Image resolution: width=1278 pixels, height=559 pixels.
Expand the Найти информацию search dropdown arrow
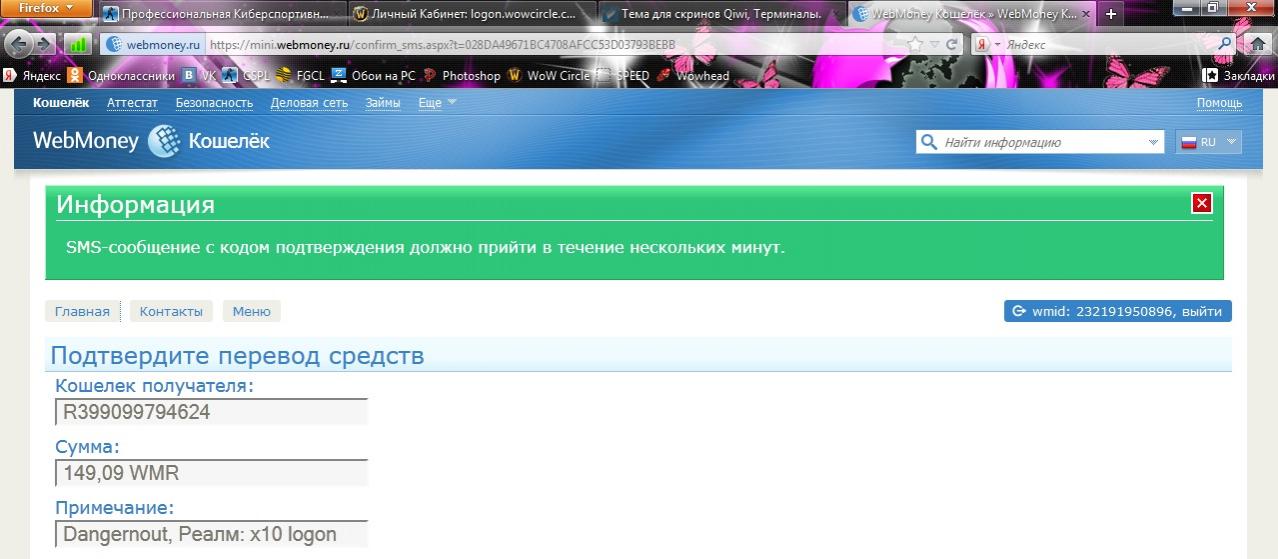[x=1153, y=143]
